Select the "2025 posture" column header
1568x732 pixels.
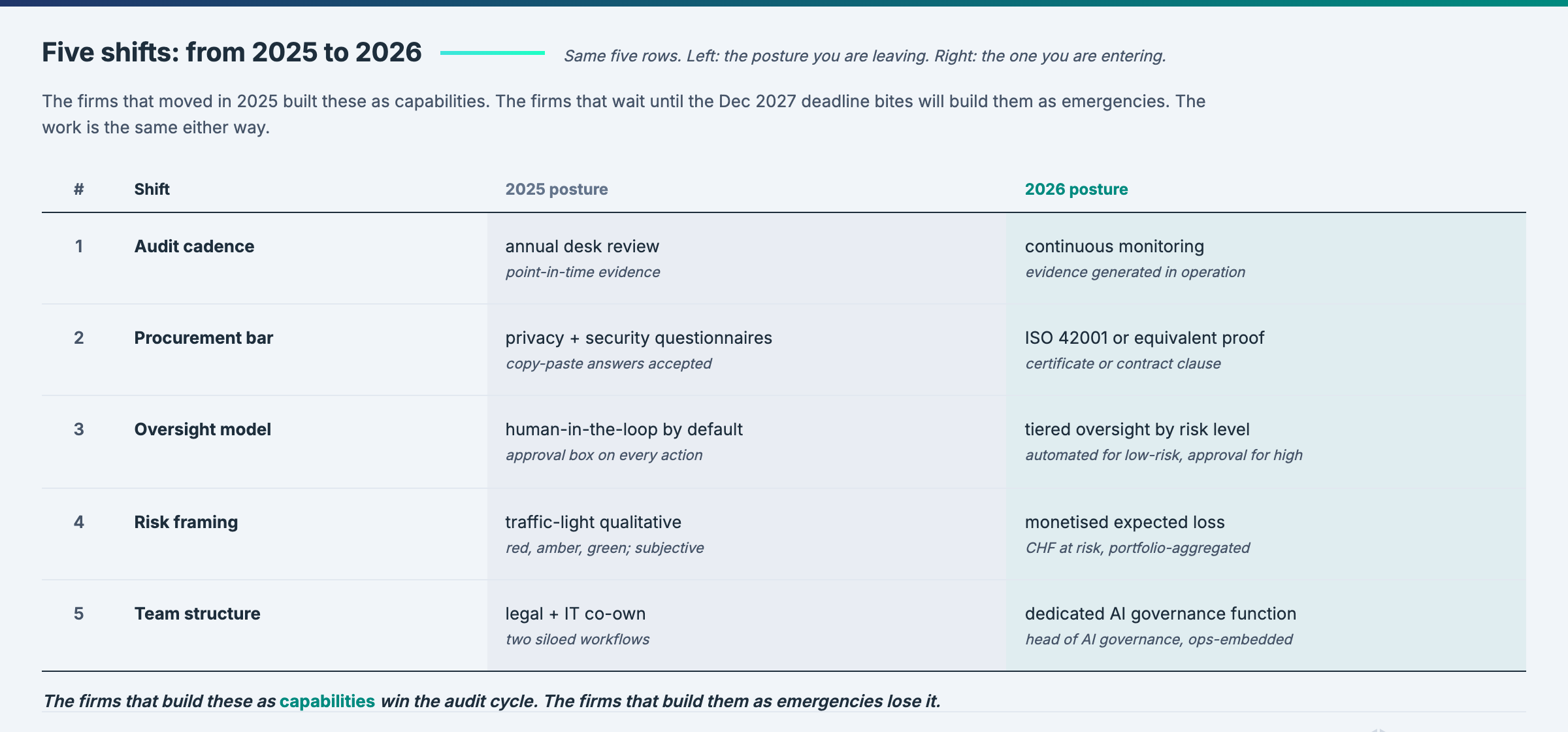556,190
